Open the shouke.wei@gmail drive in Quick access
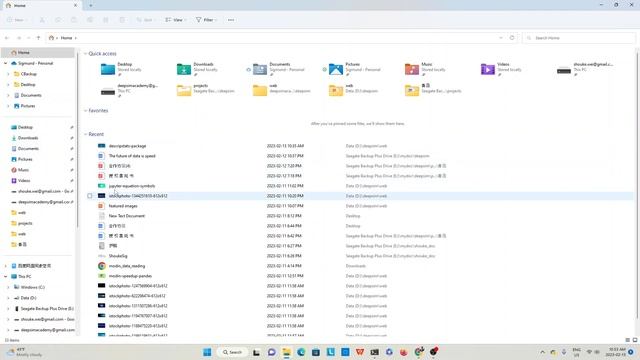 tap(585, 69)
